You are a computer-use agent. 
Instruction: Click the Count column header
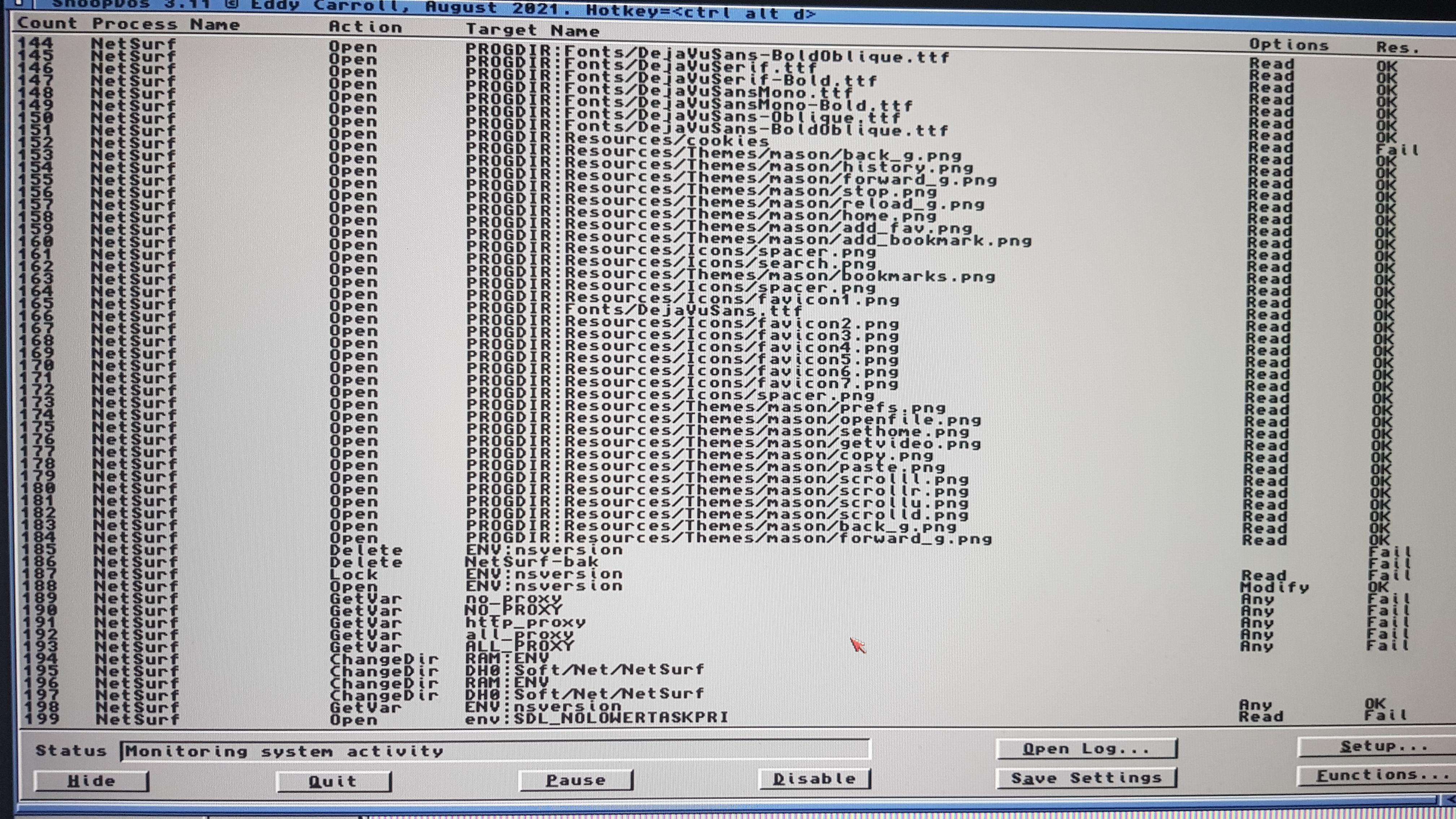pos(47,23)
